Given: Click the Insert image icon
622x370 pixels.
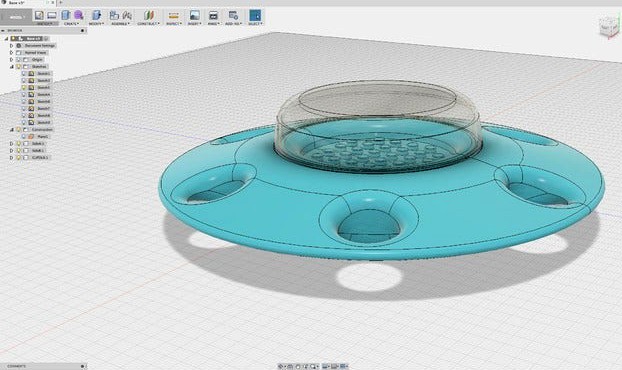Looking at the screenshot, I should click(194, 15).
